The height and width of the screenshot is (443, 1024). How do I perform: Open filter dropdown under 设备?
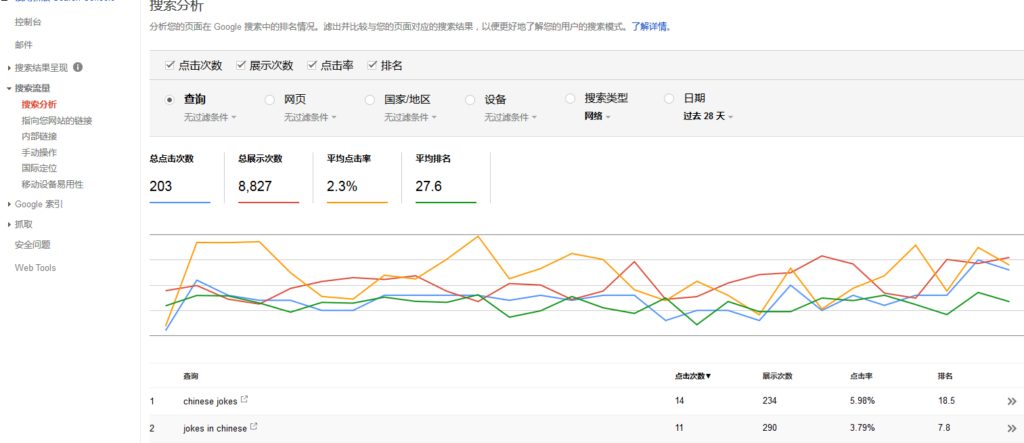pos(511,118)
